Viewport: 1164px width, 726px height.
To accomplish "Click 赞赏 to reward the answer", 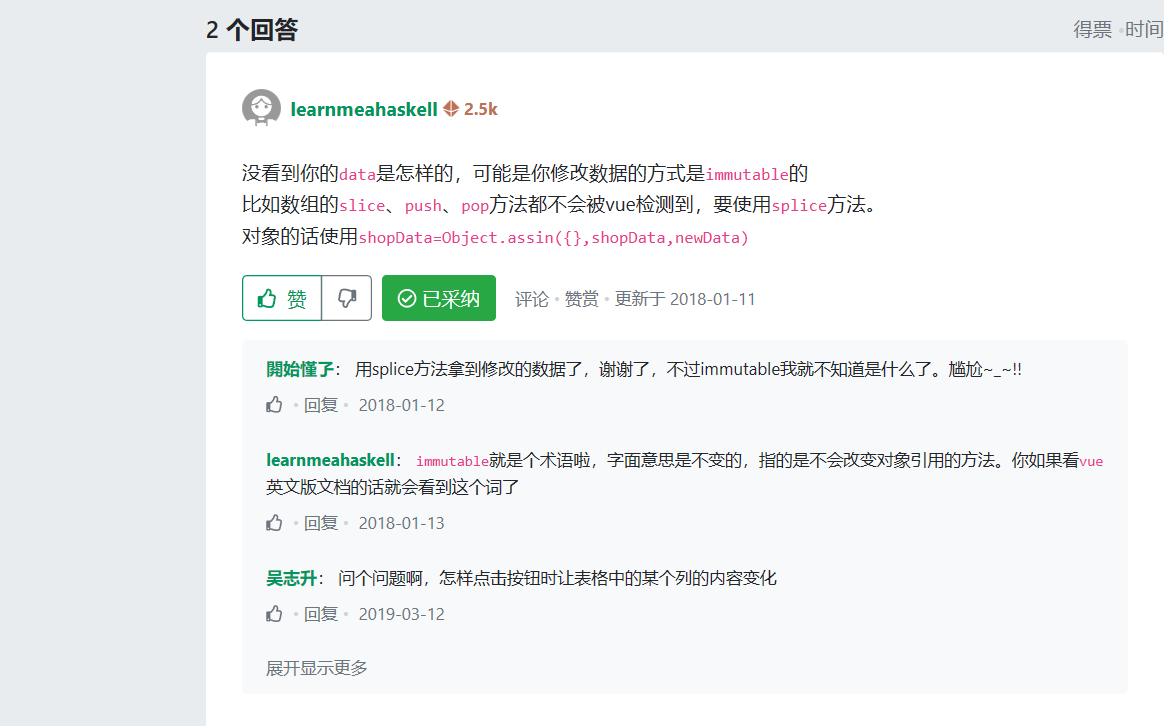I will pos(581,299).
